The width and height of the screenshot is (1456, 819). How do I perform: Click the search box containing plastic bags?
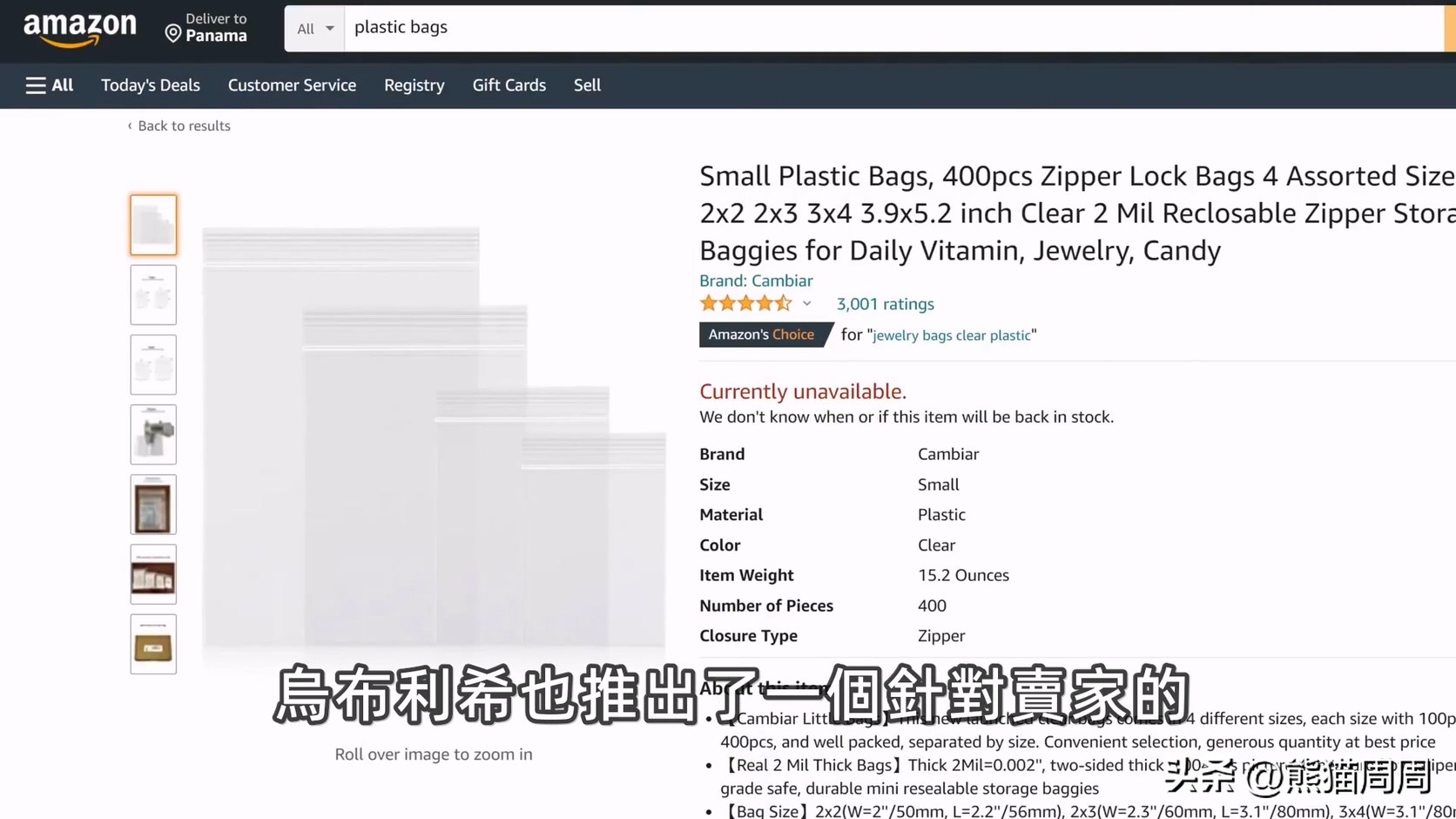coord(893,28)
